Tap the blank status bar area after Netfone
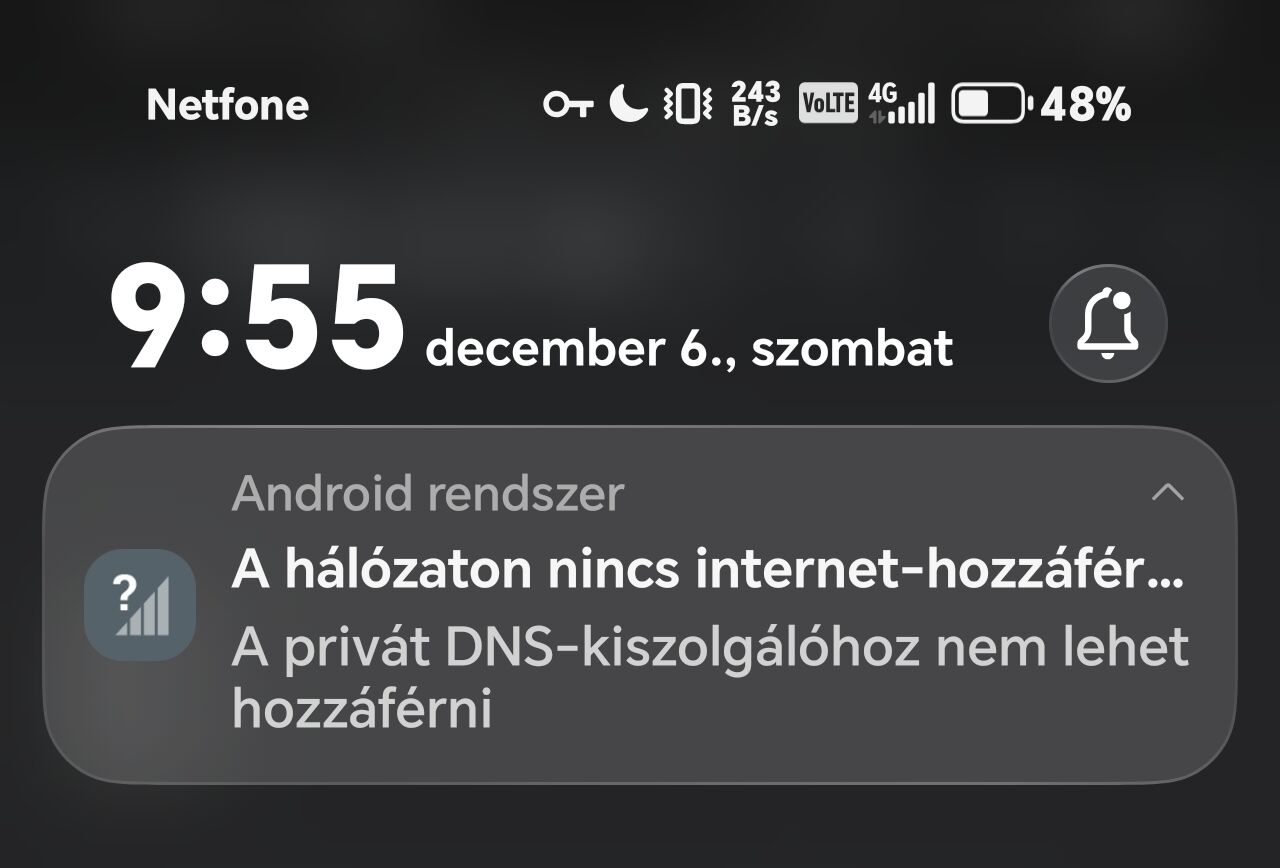 click(x=425, y=104)
